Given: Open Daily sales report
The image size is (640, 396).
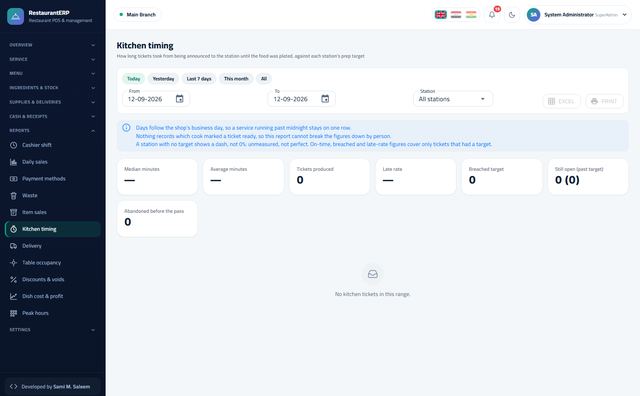Looking at the screenshot, I should click(x=52, y=162).
